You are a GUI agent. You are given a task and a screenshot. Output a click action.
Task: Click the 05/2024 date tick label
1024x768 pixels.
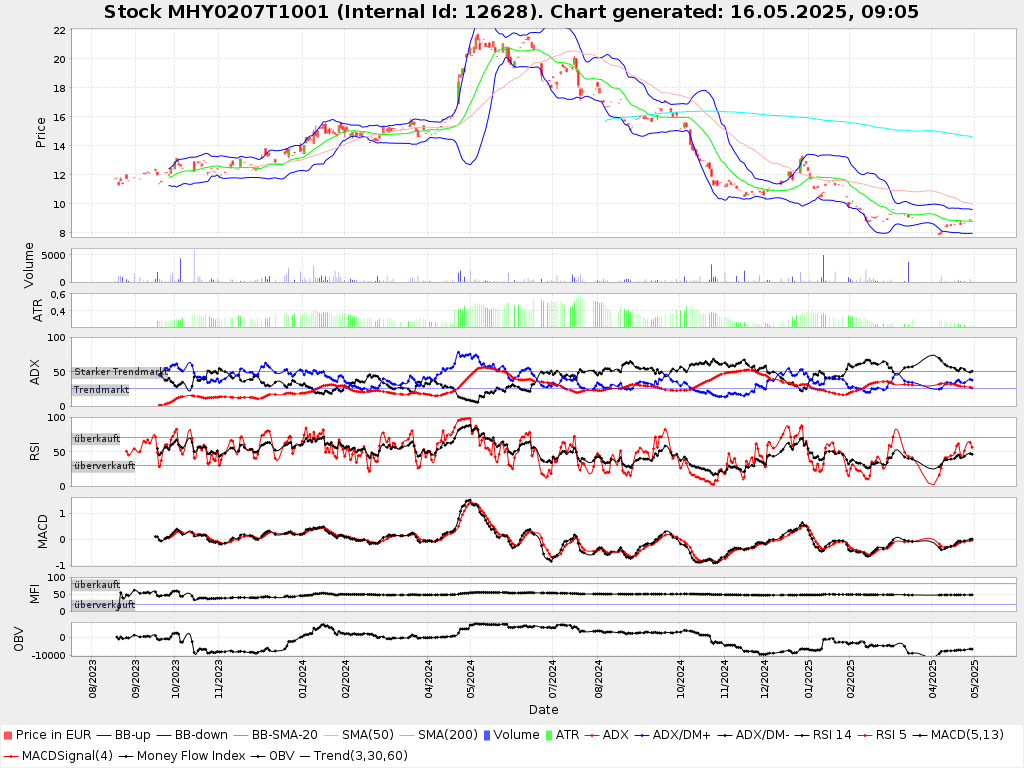pyautogui.click(x=470, y=679)
